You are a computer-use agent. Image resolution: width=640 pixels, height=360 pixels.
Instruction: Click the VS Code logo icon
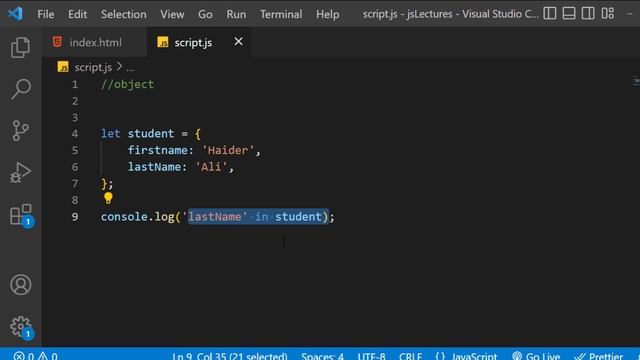16,14
